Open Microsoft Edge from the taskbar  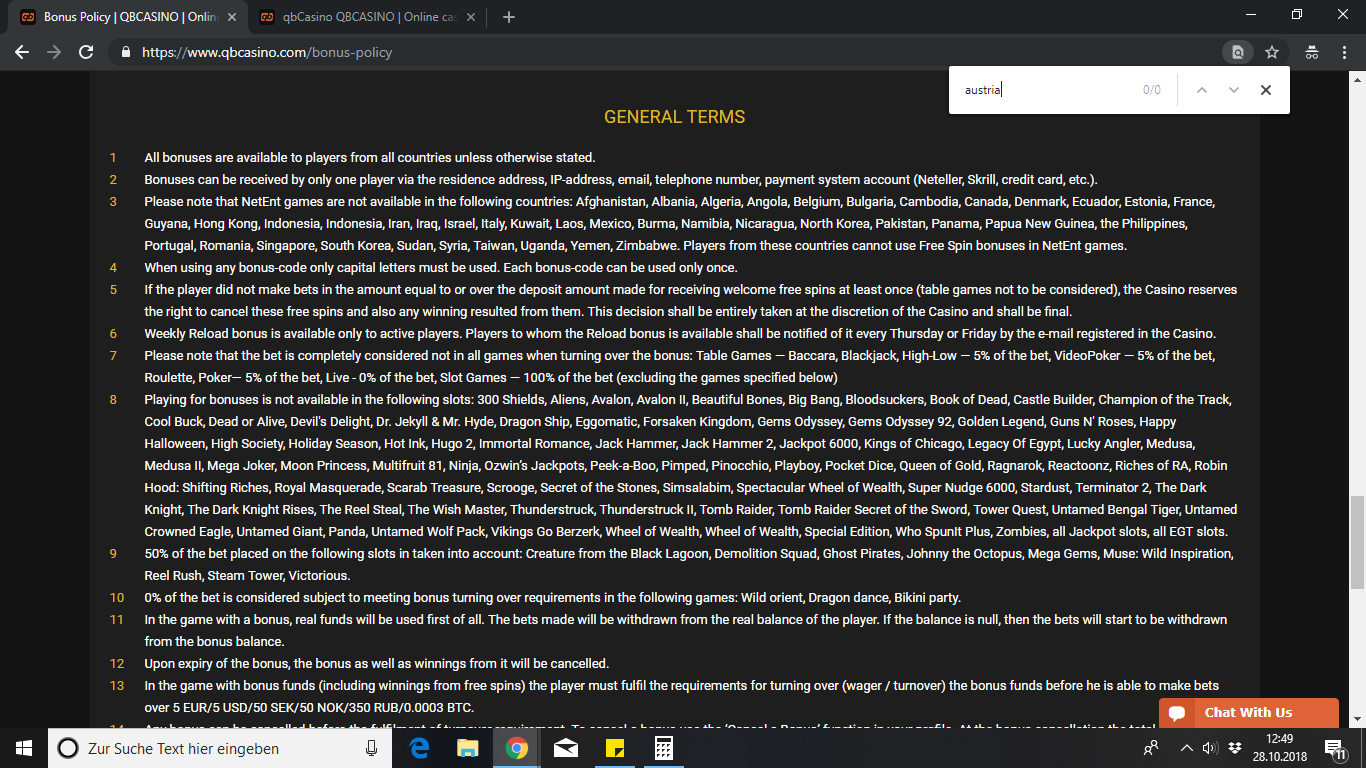point(419,748)
